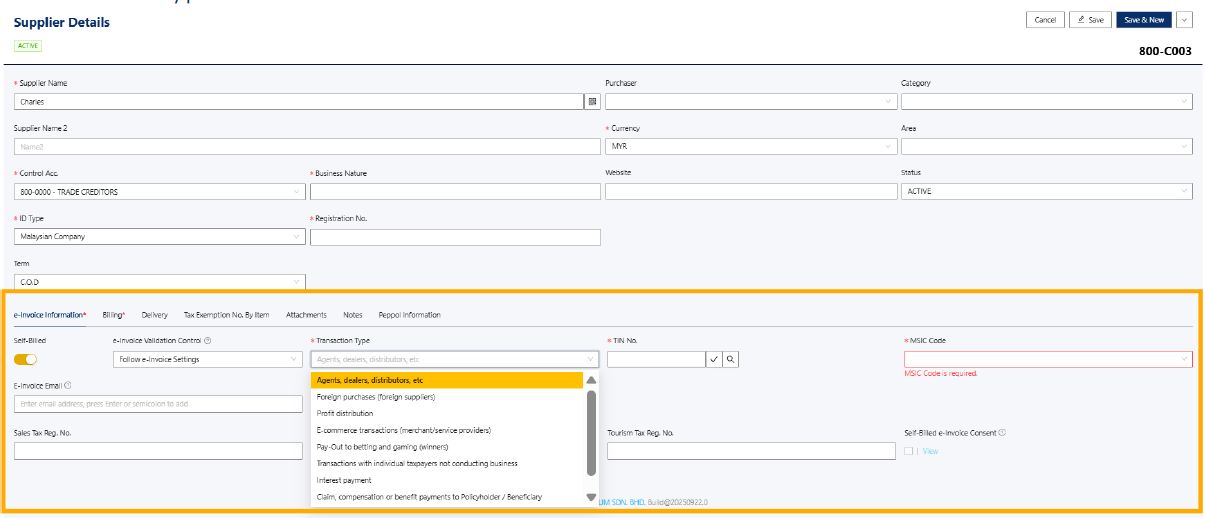This screenshot has width=1206, height=518.
Task: Expand the Currency MYR dropdown
Action: [x=750, y=146]
